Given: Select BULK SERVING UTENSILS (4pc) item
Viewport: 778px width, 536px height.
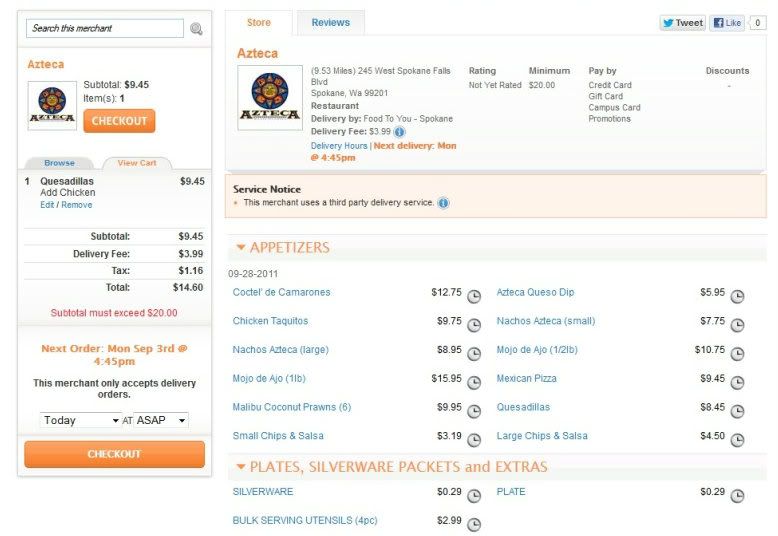Looking at the screenshot, I should (305, 521).
